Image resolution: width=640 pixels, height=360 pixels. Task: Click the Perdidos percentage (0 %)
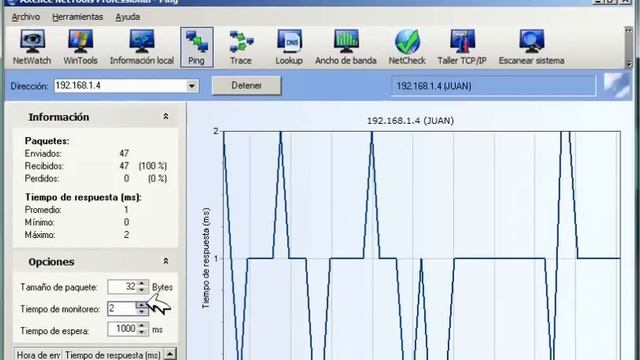coord(157,179)
